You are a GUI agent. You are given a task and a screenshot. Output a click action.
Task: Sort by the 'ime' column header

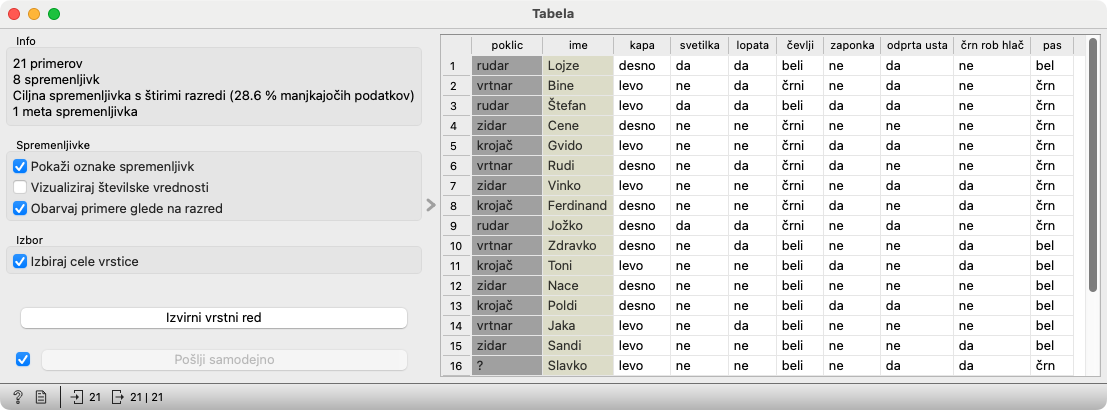[577, 46]
